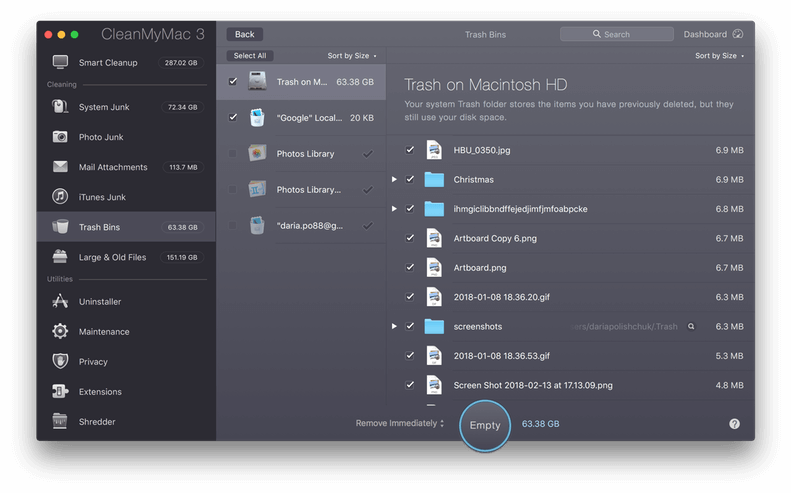Image resolution: width=791 pixels, height=493 pixels.
Task: Click the daria.po88 trash icon
Action: click(257, 225)
